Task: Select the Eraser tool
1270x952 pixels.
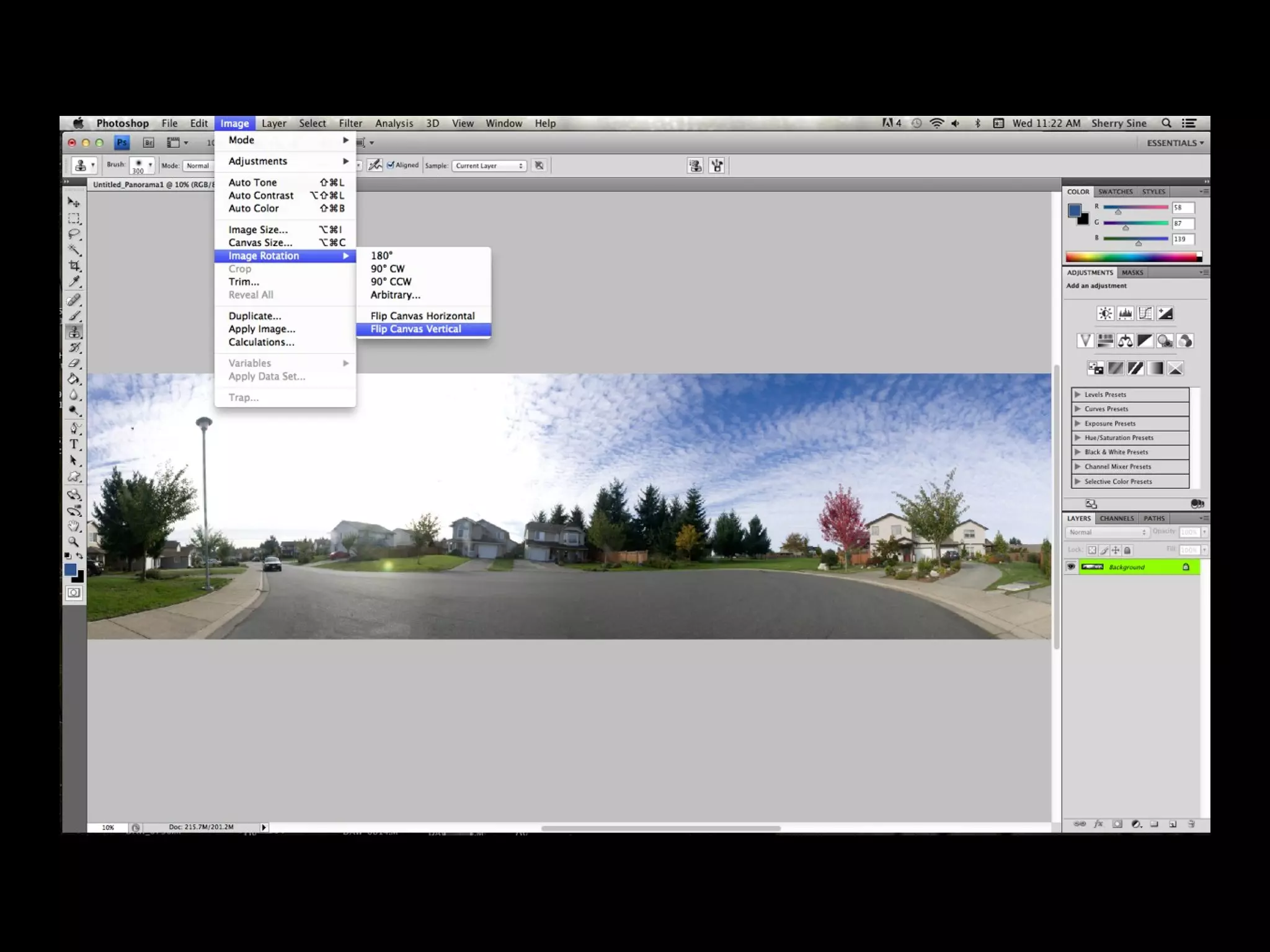Action: point(74,363)
